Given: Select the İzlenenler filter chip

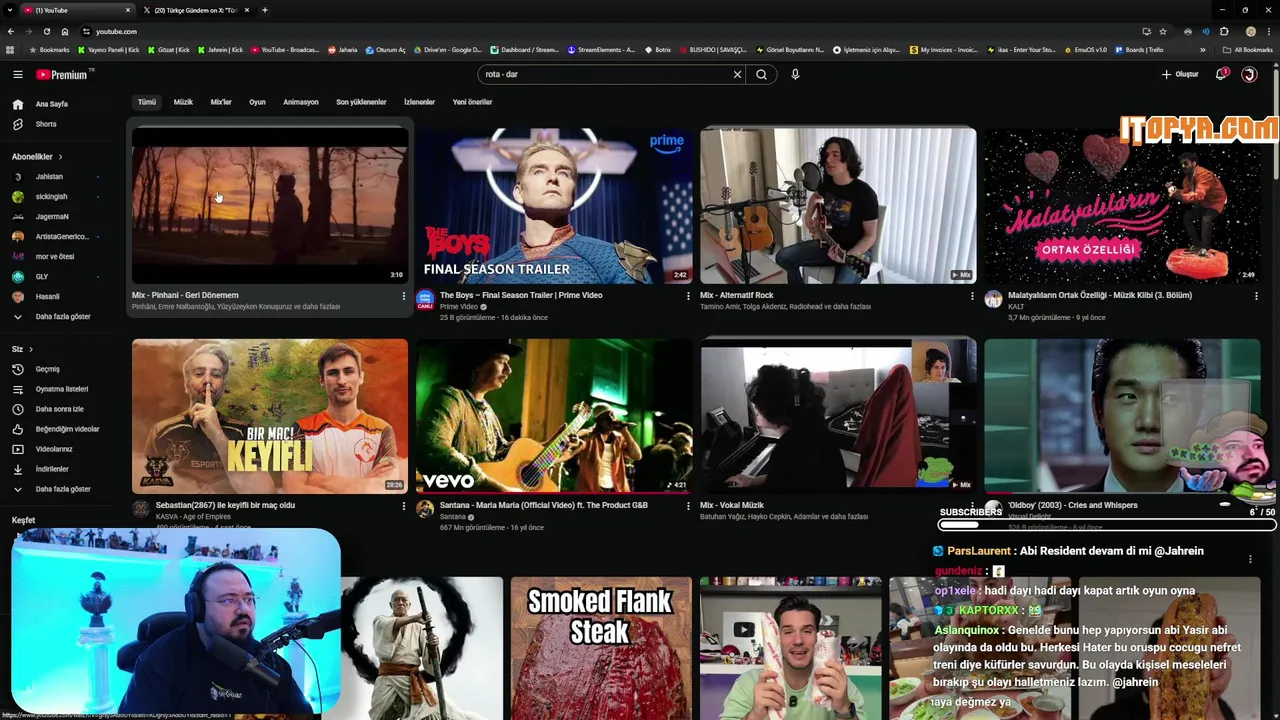Looking at the screenshot, I should coord(419,102).
